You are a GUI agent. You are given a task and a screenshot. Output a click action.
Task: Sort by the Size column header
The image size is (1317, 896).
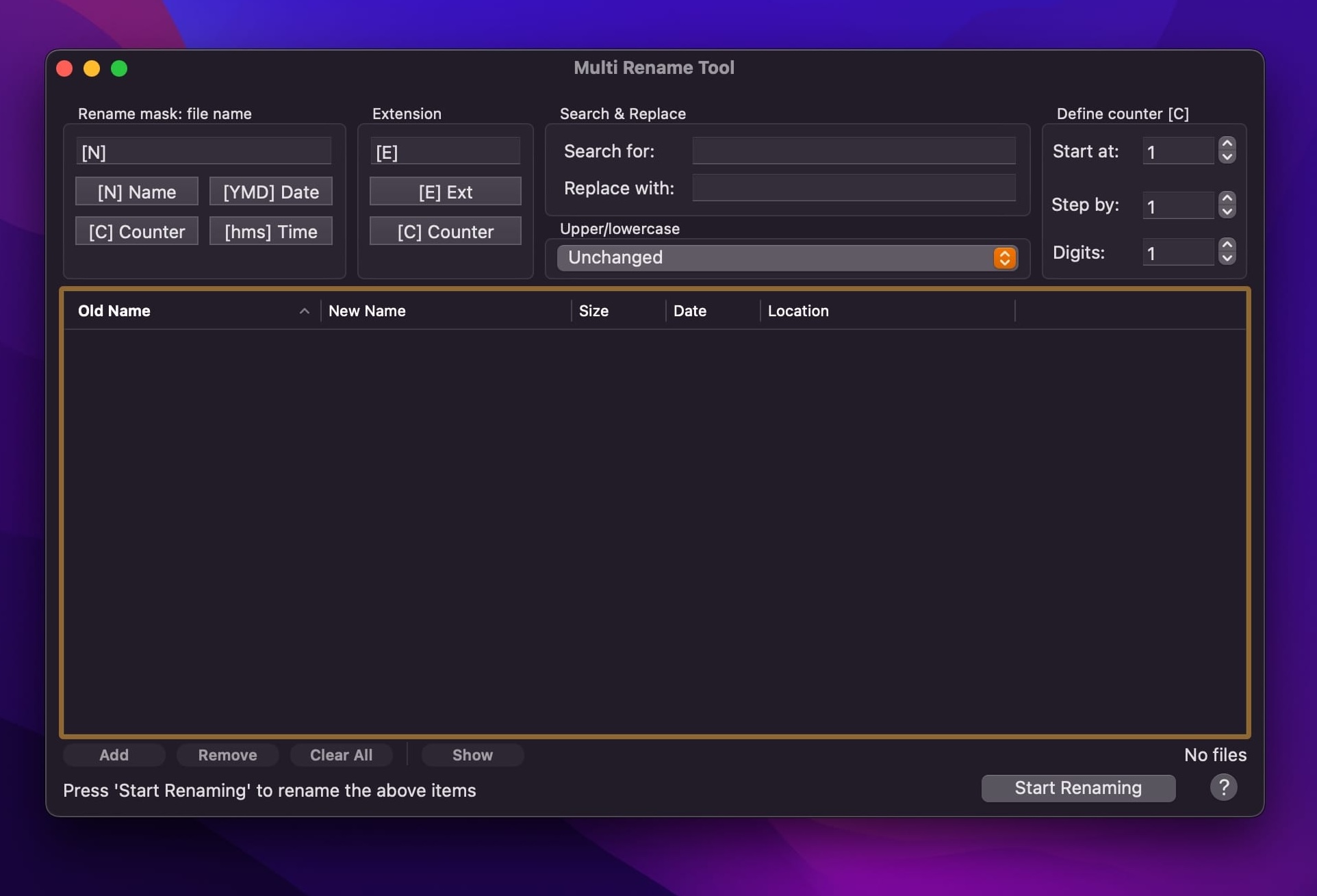click(619, 311)
